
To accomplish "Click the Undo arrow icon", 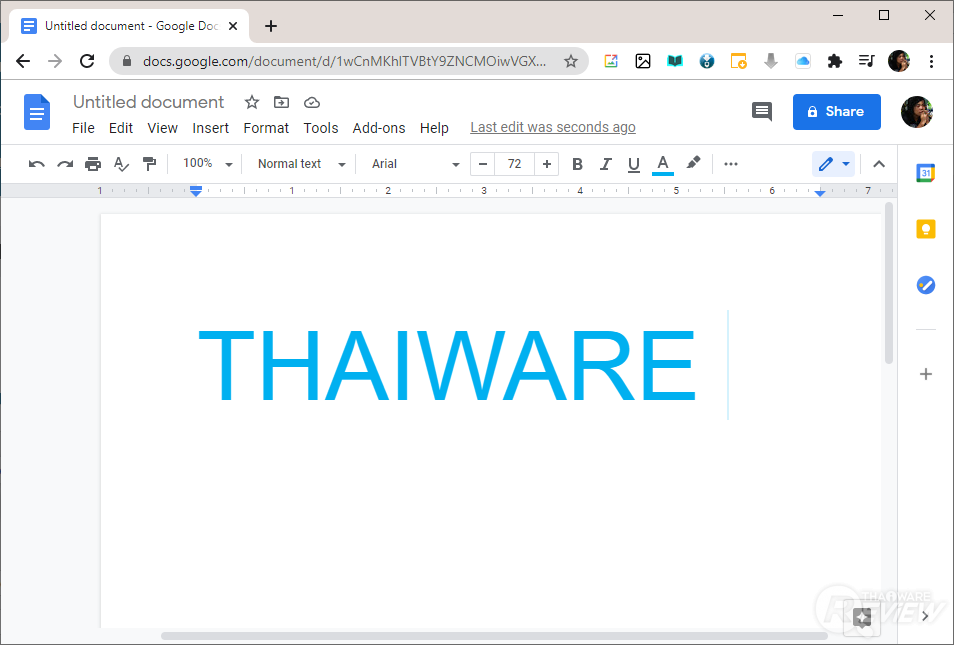I will tap(37, 164).
